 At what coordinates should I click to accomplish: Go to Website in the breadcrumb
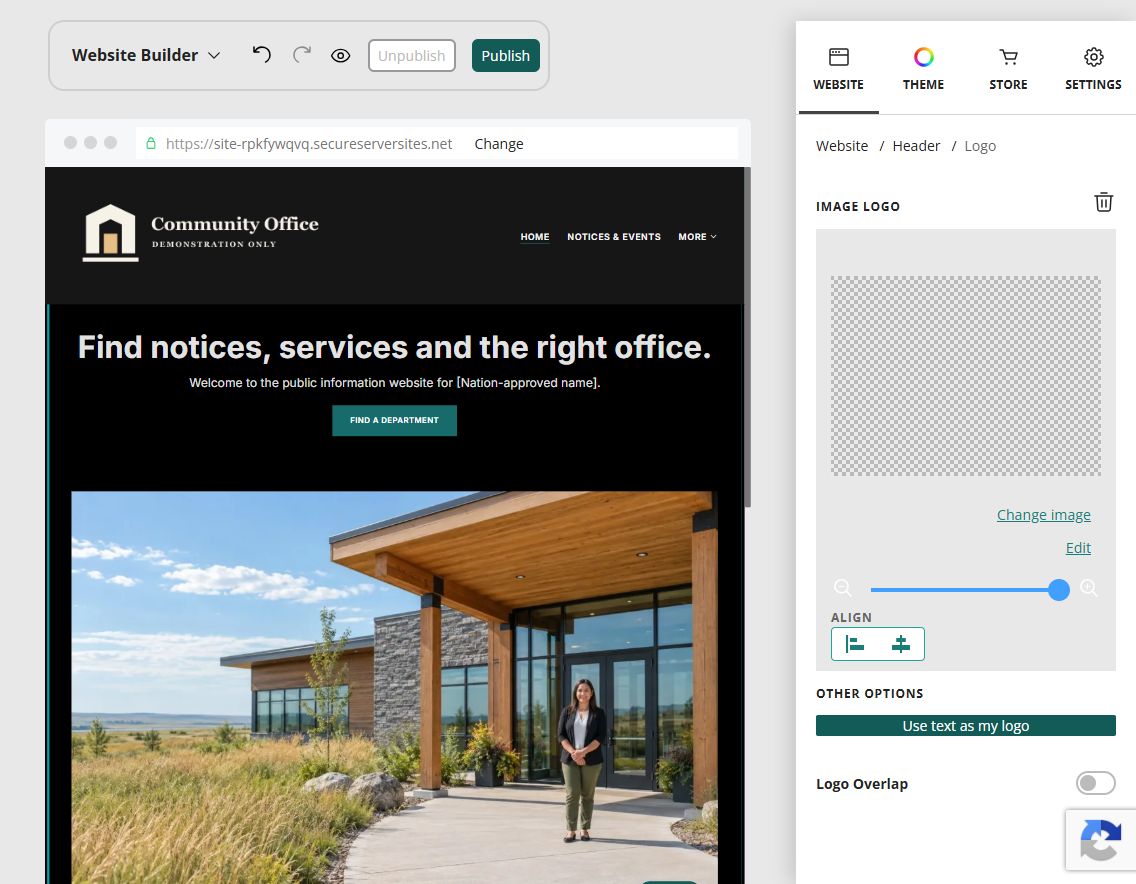pyautogui.click(x=842, y=146)
